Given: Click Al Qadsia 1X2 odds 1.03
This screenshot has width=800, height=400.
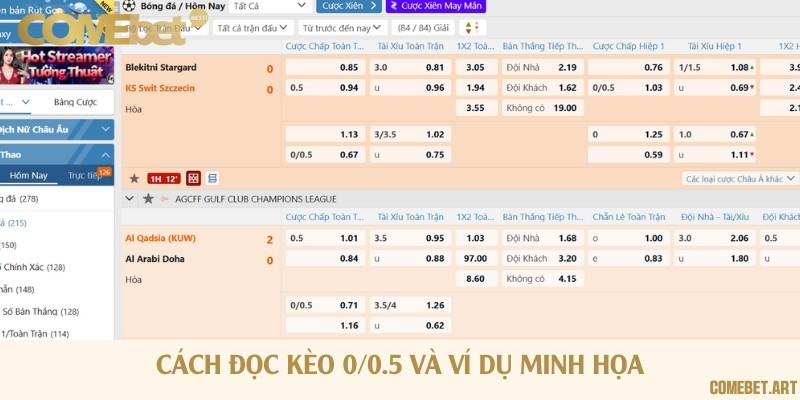Looking at the screenshot, I should (x=477, y=238).
